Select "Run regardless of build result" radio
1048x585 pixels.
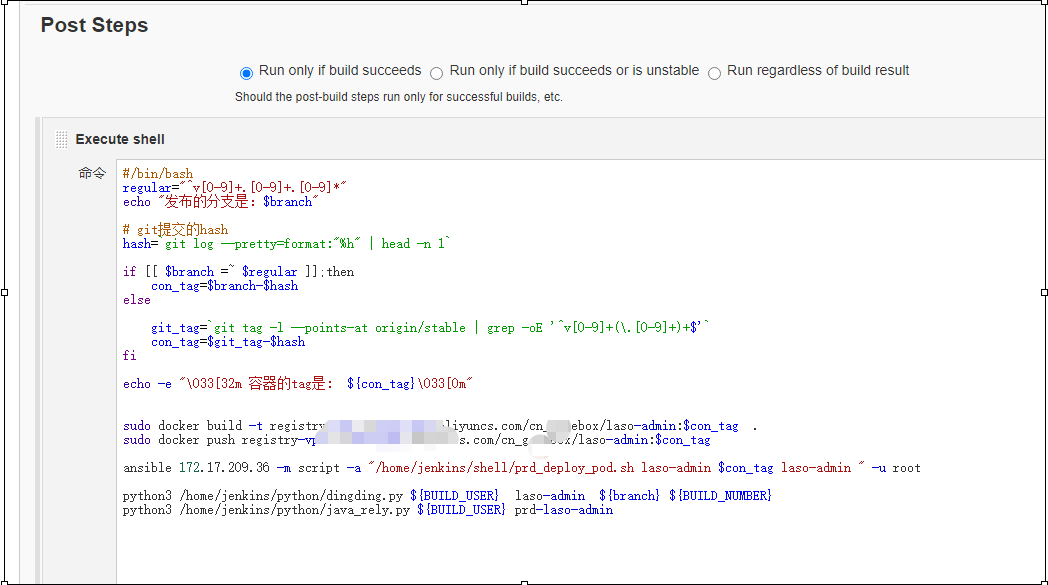click(x=714, y=73)
